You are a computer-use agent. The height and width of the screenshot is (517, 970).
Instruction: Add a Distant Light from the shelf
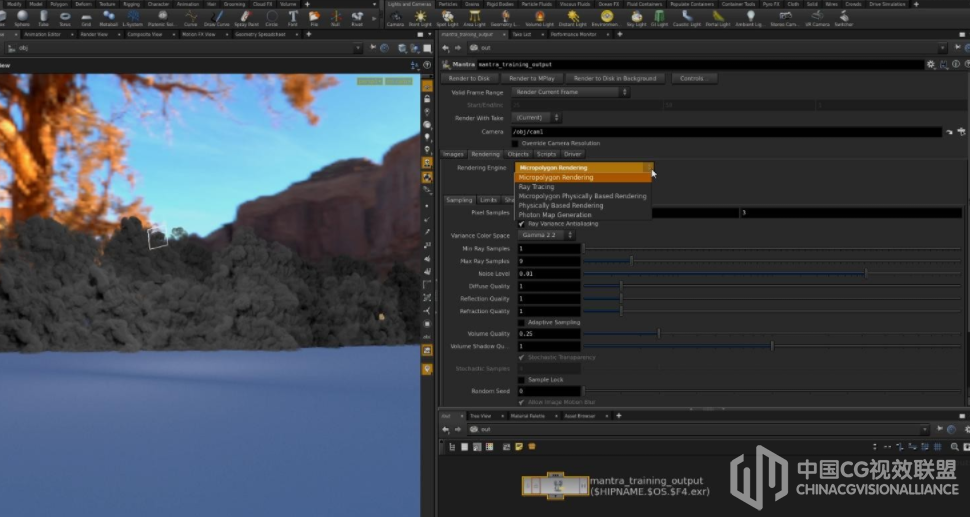click(573, 18)
